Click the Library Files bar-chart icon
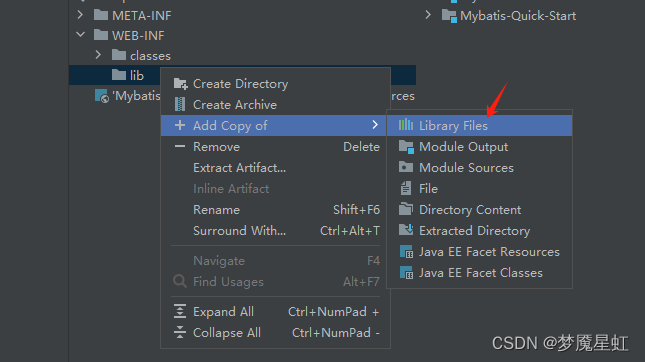The width and height of the screenshot is (645, 362). pyautogui.click(x=406, y=125)
